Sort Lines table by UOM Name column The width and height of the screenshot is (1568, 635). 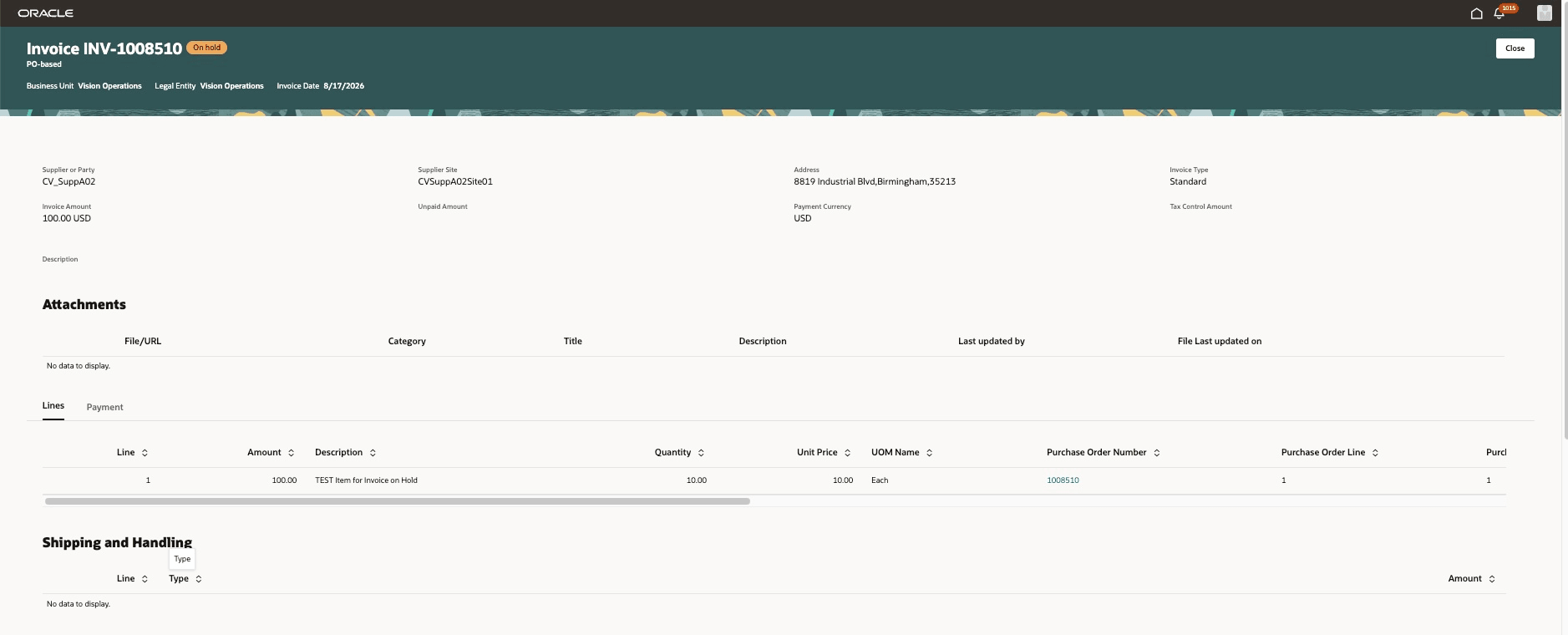pos(929,453)
